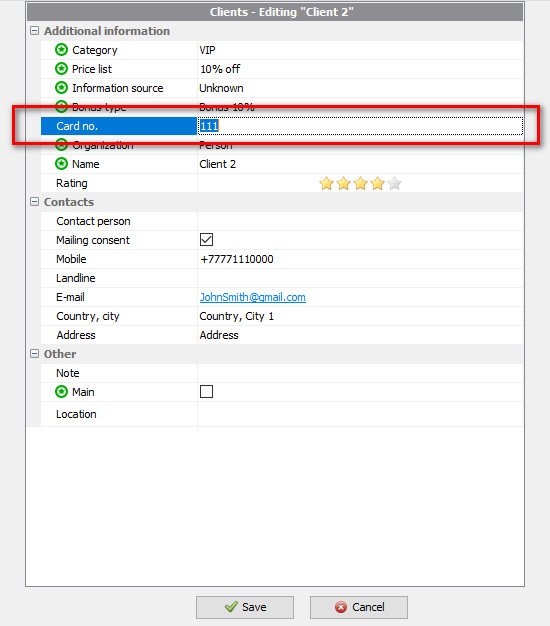Click the Cancel button
This screenshot has height=626, width=550.
(359, 607)
